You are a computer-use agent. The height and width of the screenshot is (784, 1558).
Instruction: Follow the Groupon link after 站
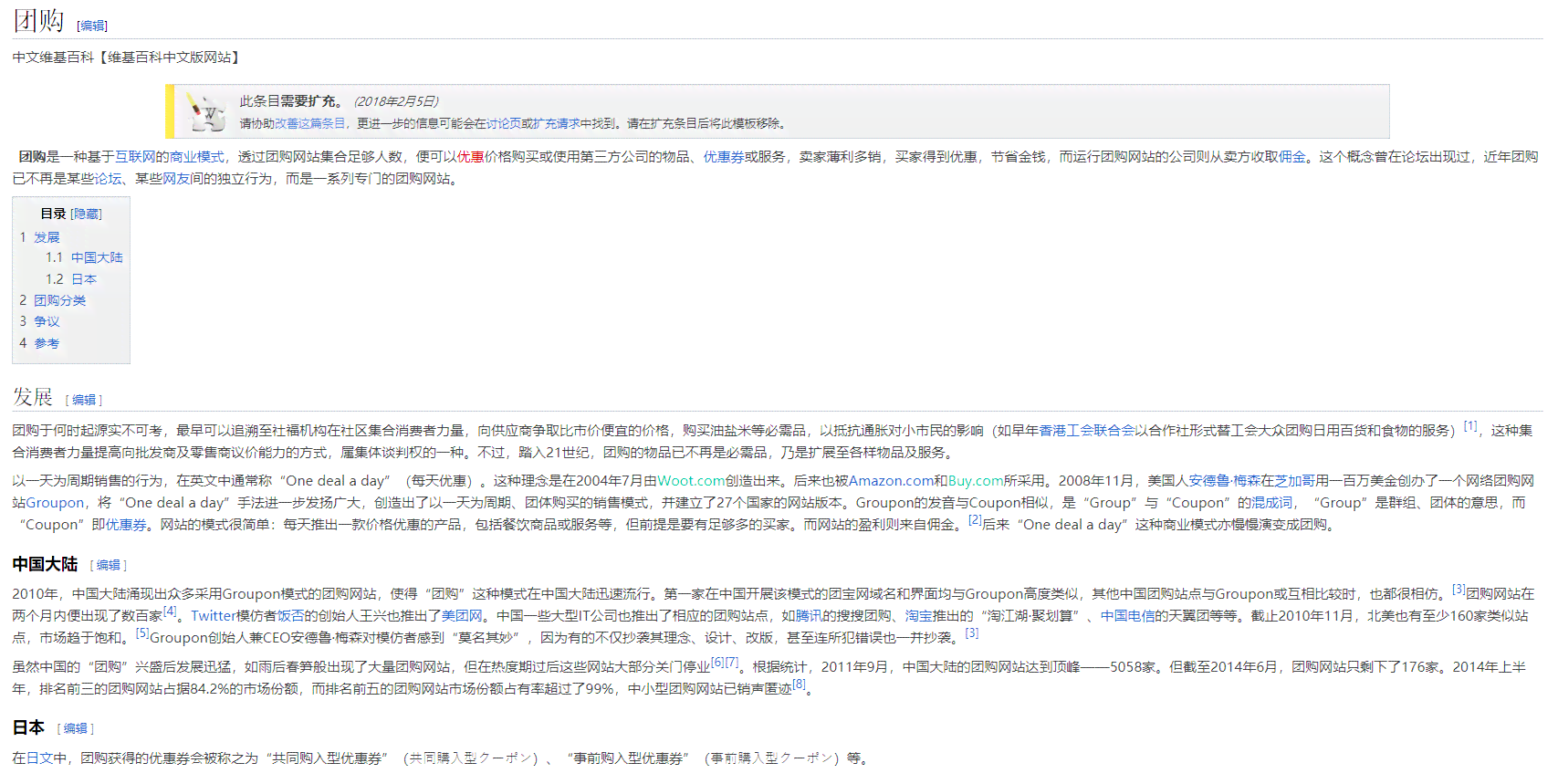(x=55, y=503)
